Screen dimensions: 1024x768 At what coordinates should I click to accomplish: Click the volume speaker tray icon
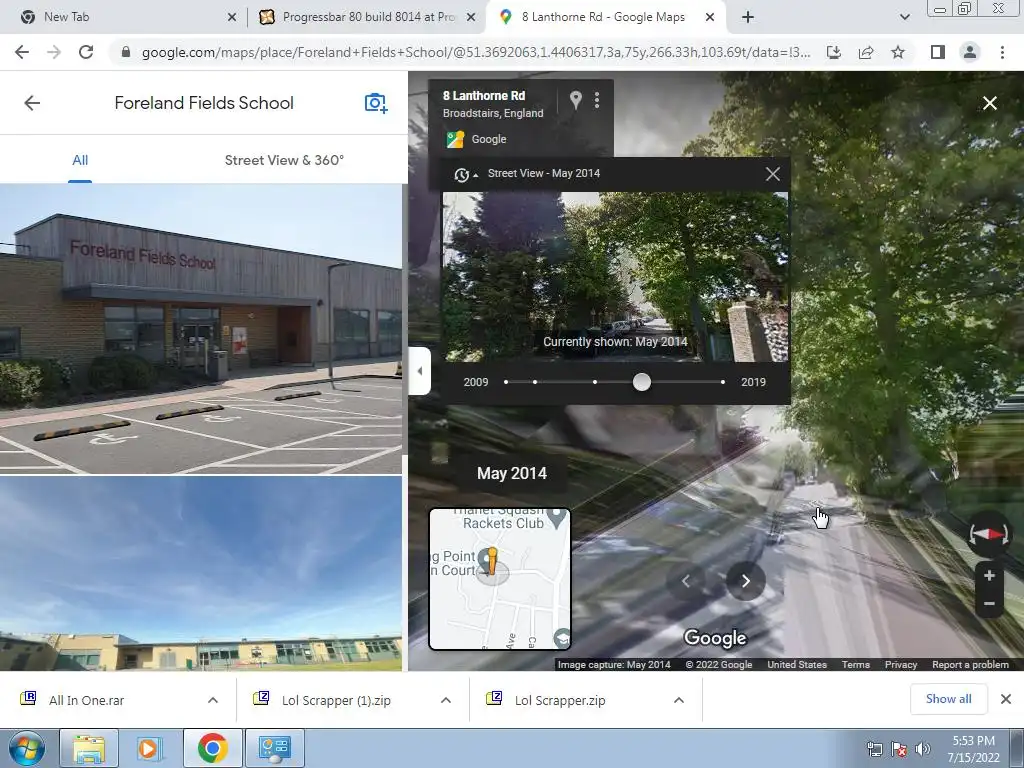[x=923, y=749]
